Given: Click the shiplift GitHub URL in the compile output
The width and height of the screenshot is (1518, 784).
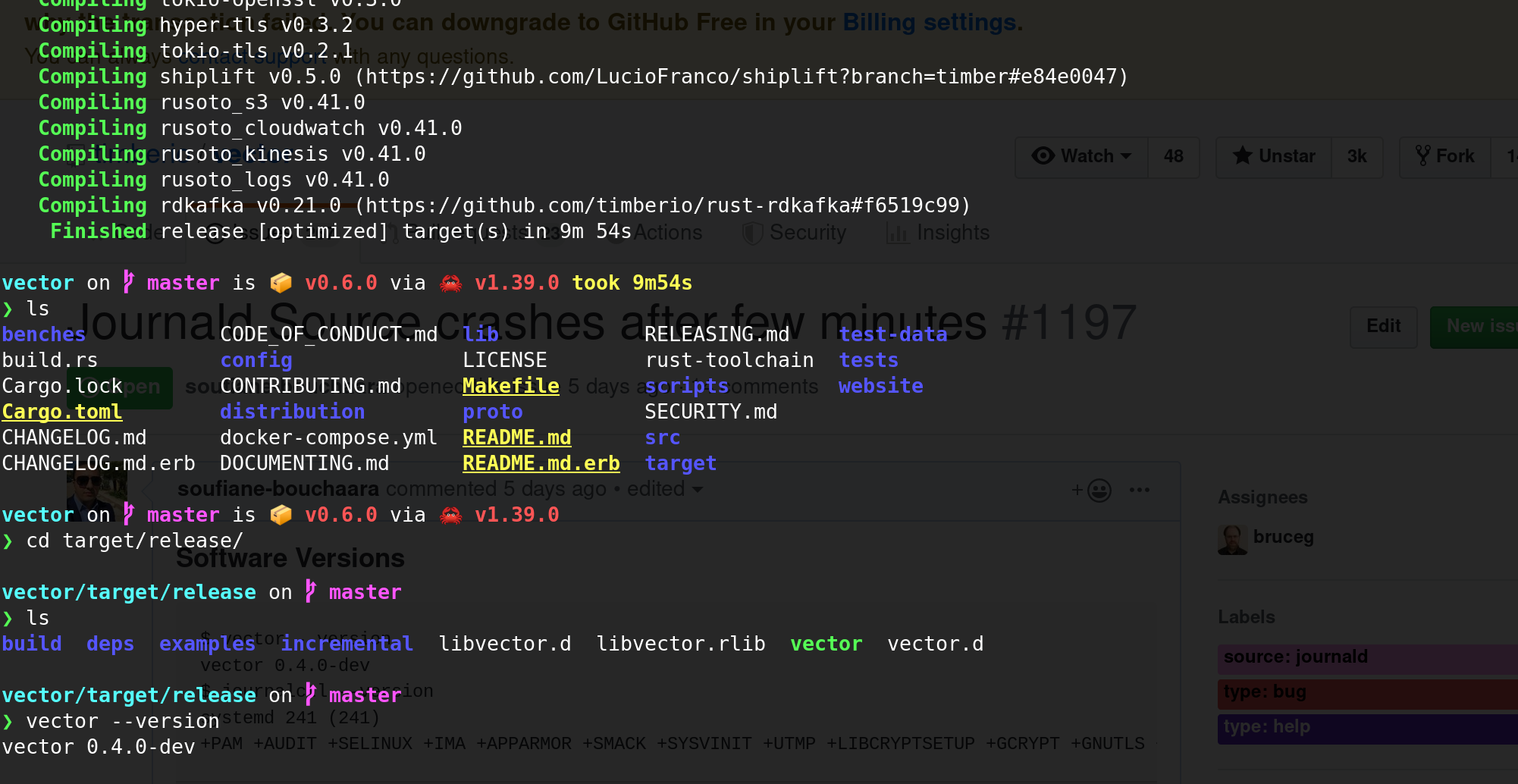Looking at the screenshot, I should click(741, 77).
